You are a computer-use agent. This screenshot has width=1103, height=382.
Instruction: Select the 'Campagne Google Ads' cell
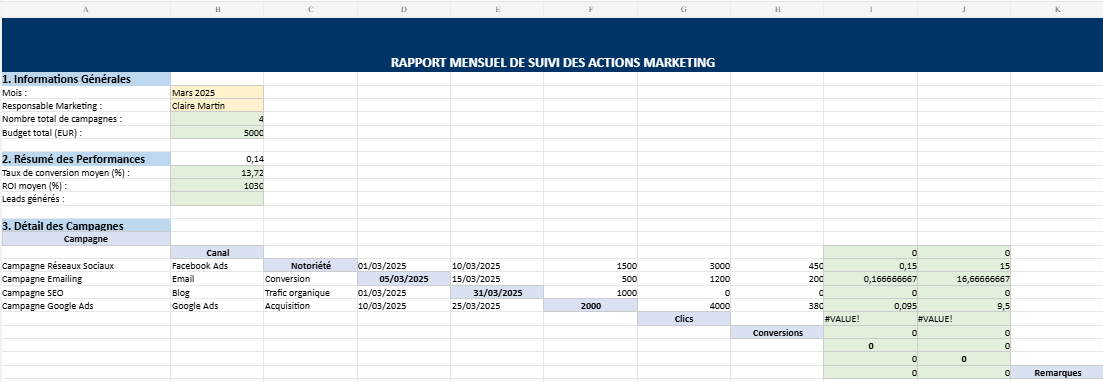tap(86, 306)
